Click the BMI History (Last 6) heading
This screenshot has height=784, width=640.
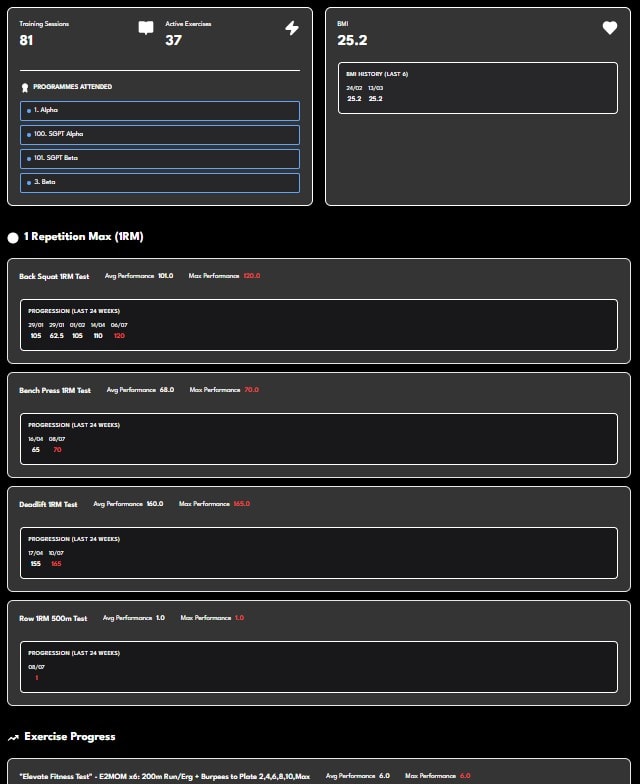(x=377, y=74)
